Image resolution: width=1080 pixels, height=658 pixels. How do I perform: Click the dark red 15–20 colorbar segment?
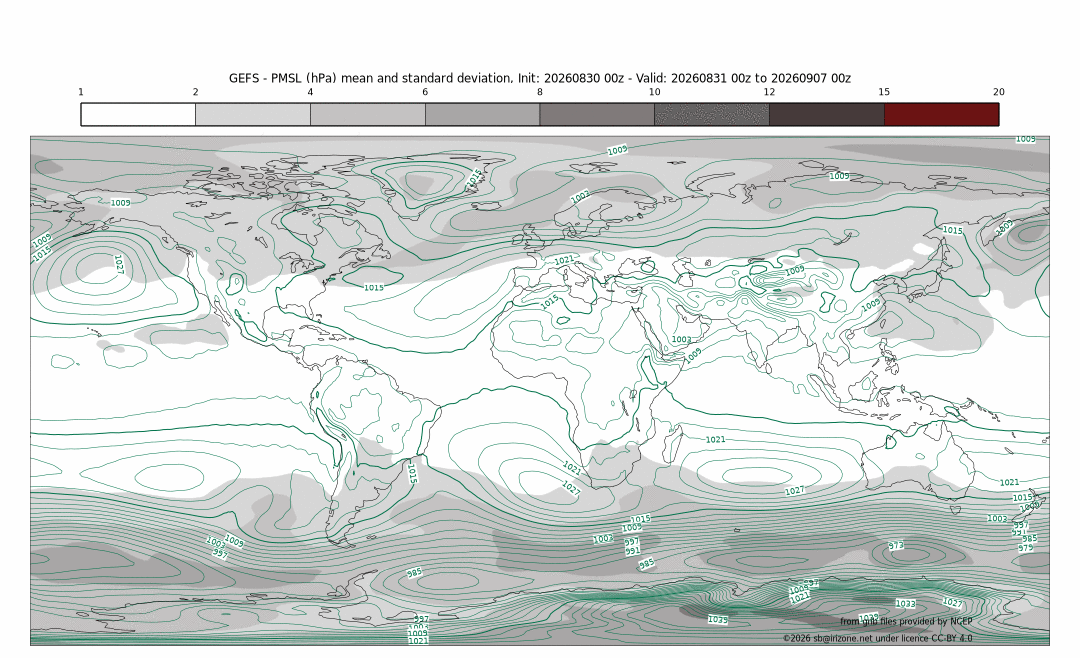click(x=941, y=114)
